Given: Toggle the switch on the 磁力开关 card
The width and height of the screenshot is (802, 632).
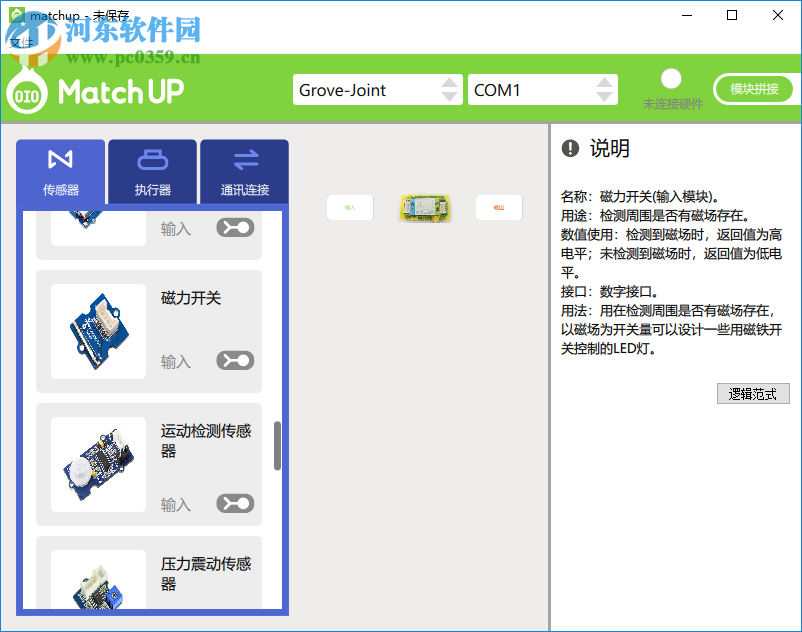Looking at the screenshot, I should 234,361.
